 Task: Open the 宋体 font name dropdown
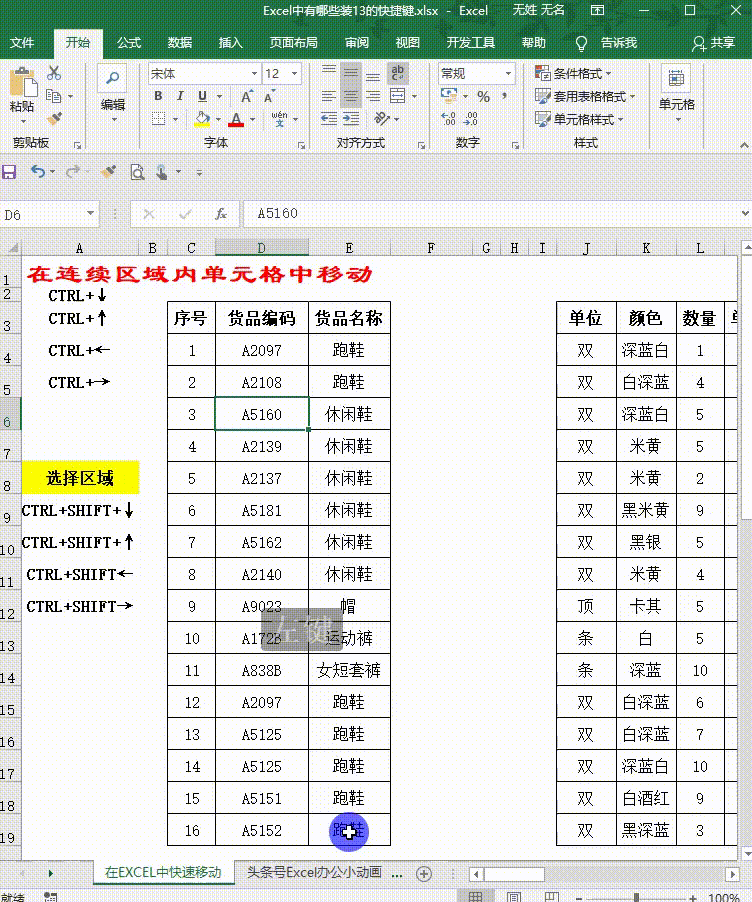254,74
